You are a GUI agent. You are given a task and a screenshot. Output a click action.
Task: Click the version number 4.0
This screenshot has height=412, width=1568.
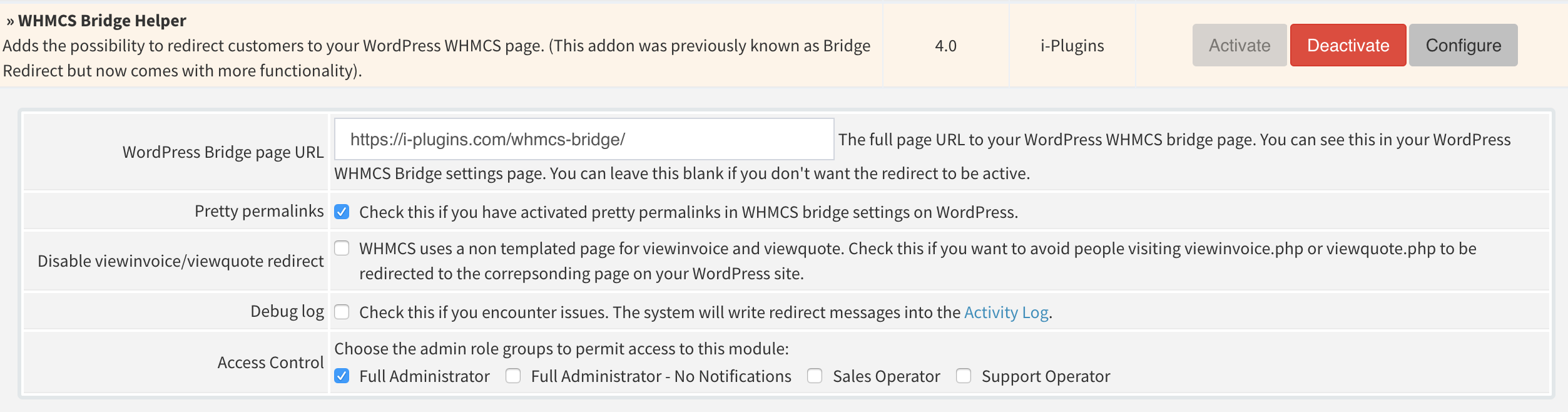(945, 46)
